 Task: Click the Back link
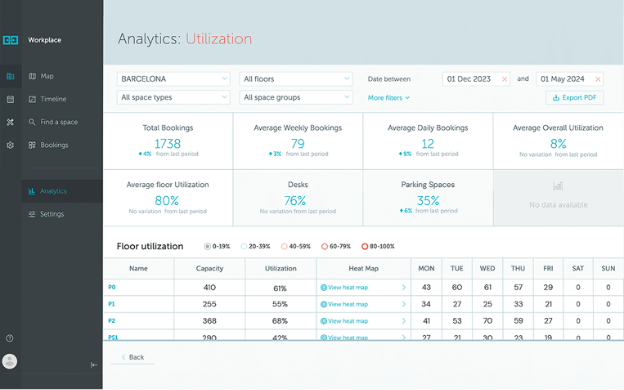tap(133, 357)
